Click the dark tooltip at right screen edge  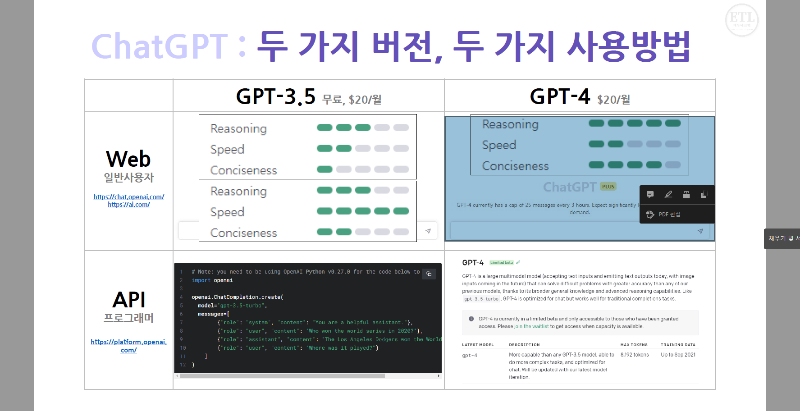(x=782, y=238)
